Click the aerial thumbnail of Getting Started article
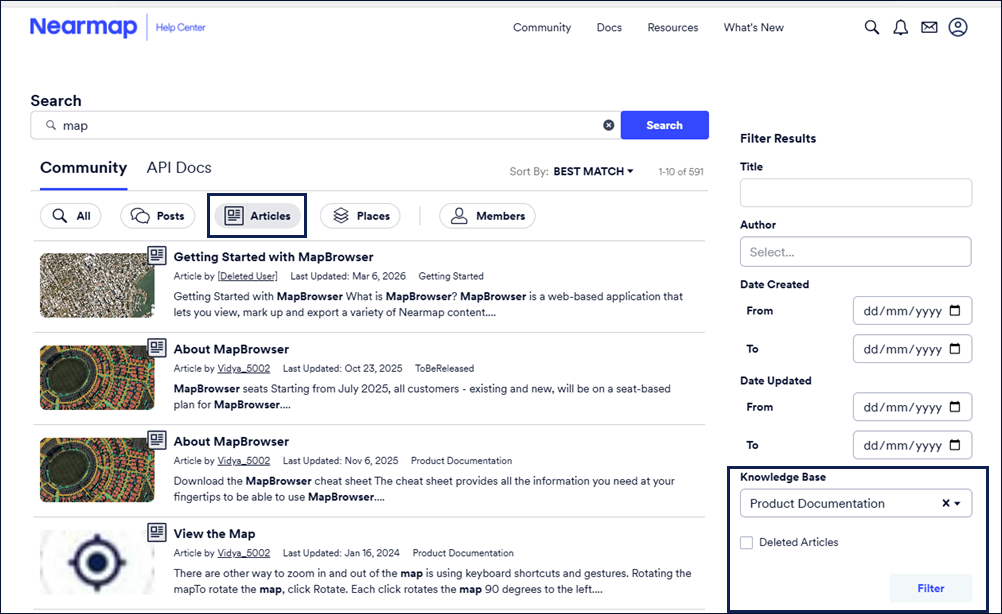The height and width of the screenshot is (614, 1002). (97, 285)
